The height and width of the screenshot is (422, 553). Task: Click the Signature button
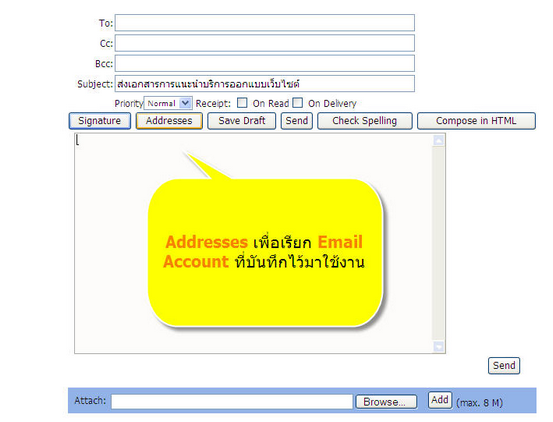pyautogui.click(x=100, y=121)
